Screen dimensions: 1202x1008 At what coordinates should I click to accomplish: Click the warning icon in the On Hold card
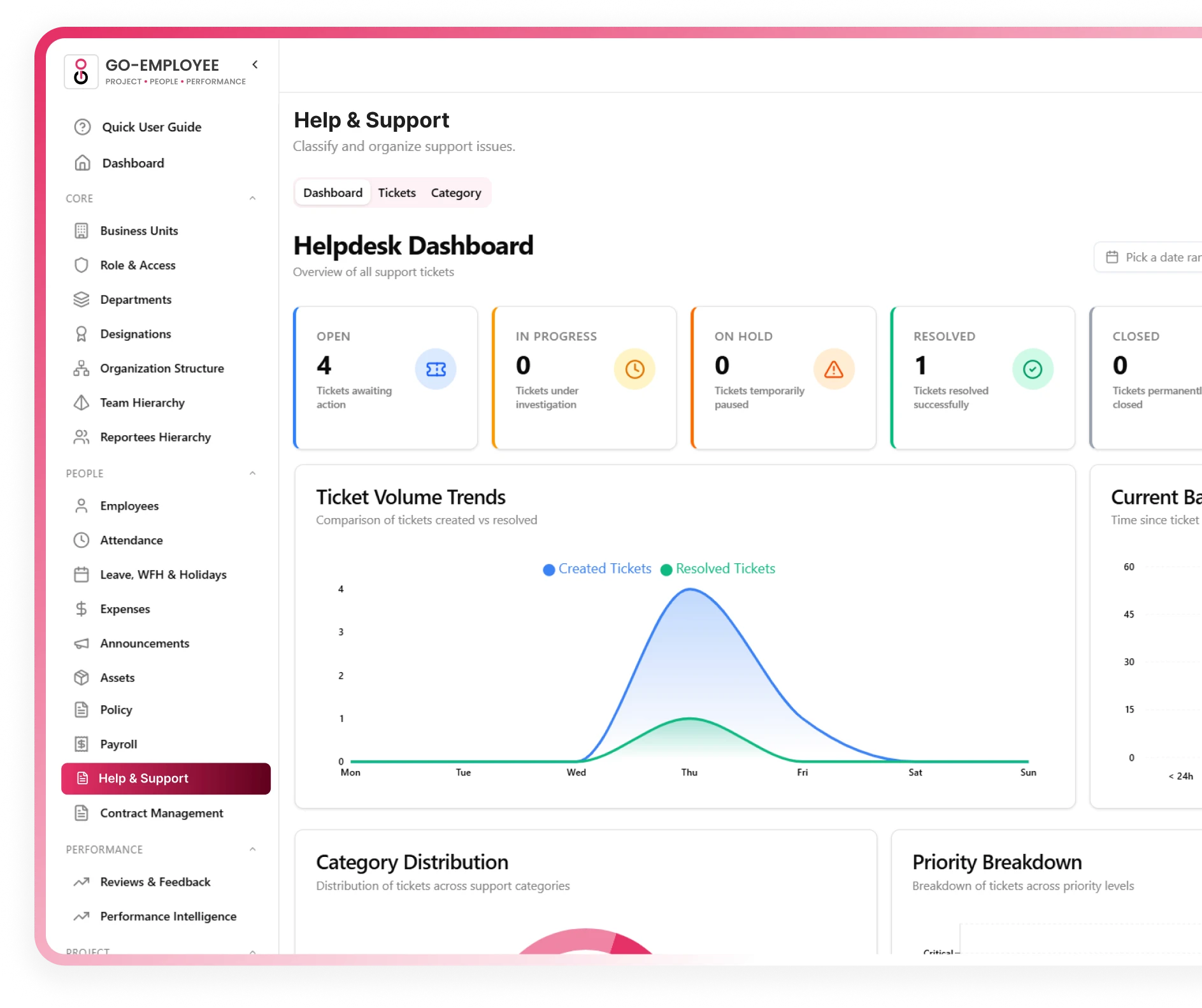coord(834,369)
